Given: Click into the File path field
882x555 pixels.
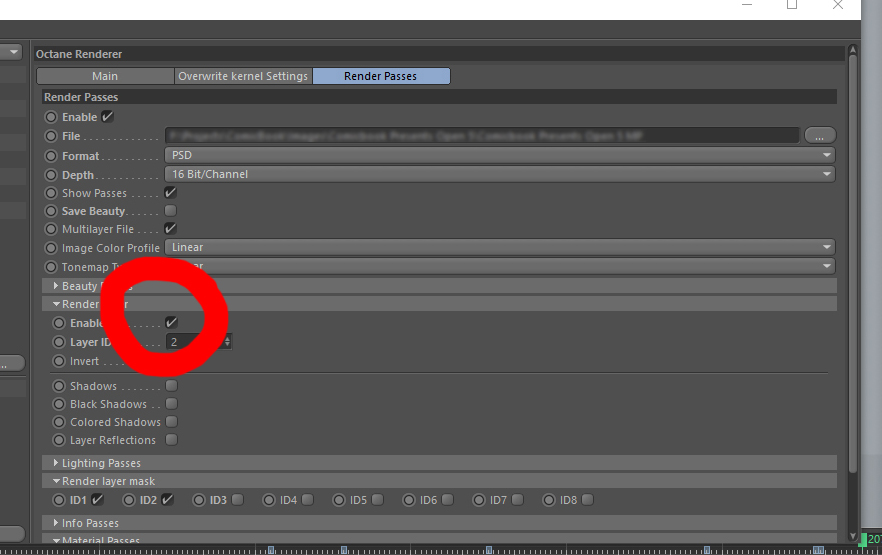Looking at the screenshot, I should pyautogui.click(x=482, y=136).
